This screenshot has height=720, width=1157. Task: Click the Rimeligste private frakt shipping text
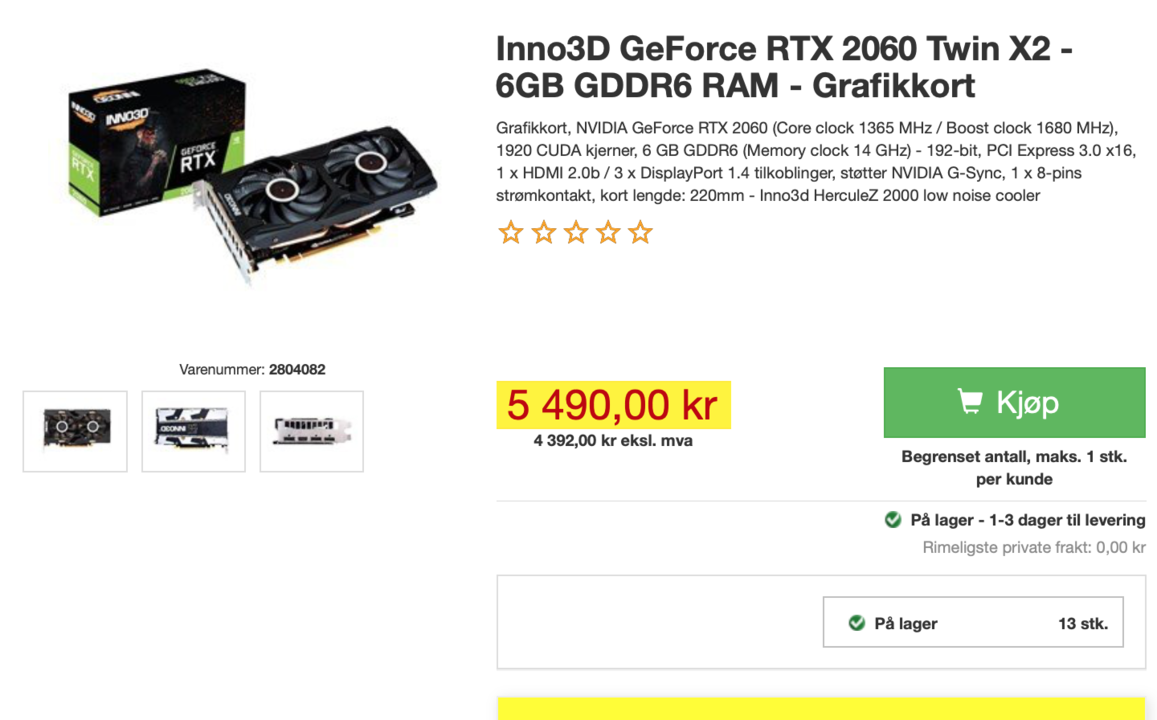tap(1033, 548)
